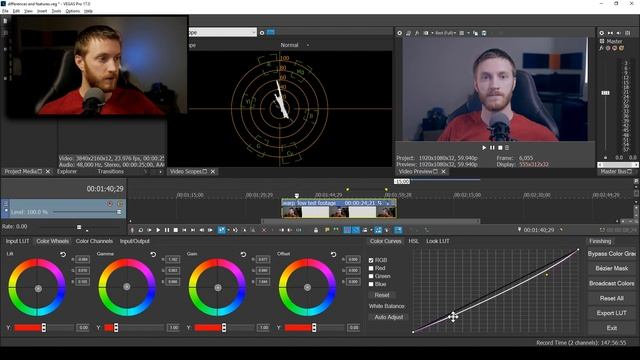Reset the Gamma color wheel
The image size is (640, 360).
[x=153, y=254]
